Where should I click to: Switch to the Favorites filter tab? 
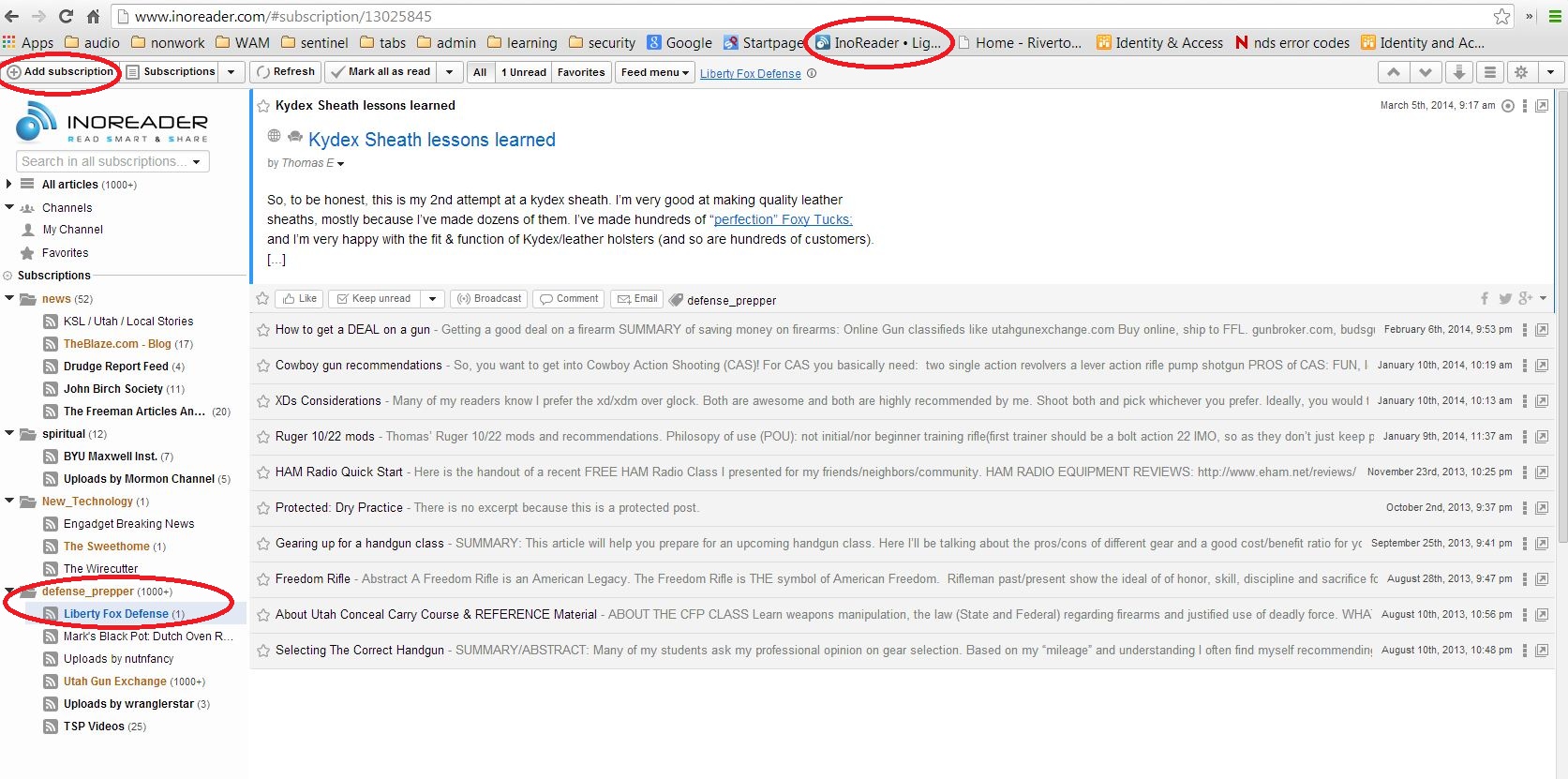581,72
